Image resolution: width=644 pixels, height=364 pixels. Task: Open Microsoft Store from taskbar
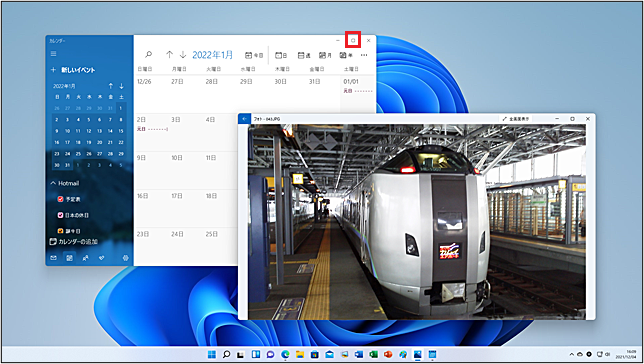click(315, 354)
